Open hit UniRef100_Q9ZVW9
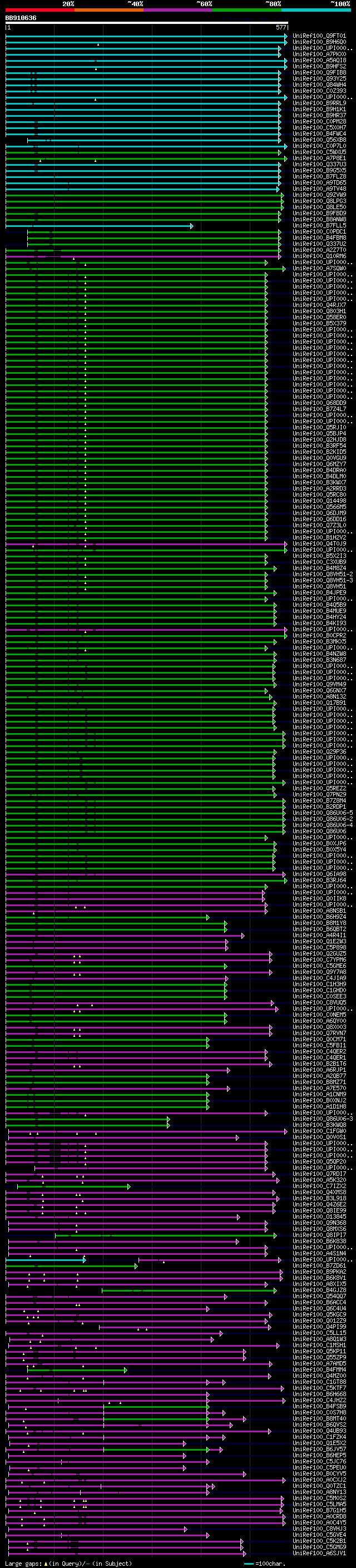The image size is (356, 1568). (319, 195)
